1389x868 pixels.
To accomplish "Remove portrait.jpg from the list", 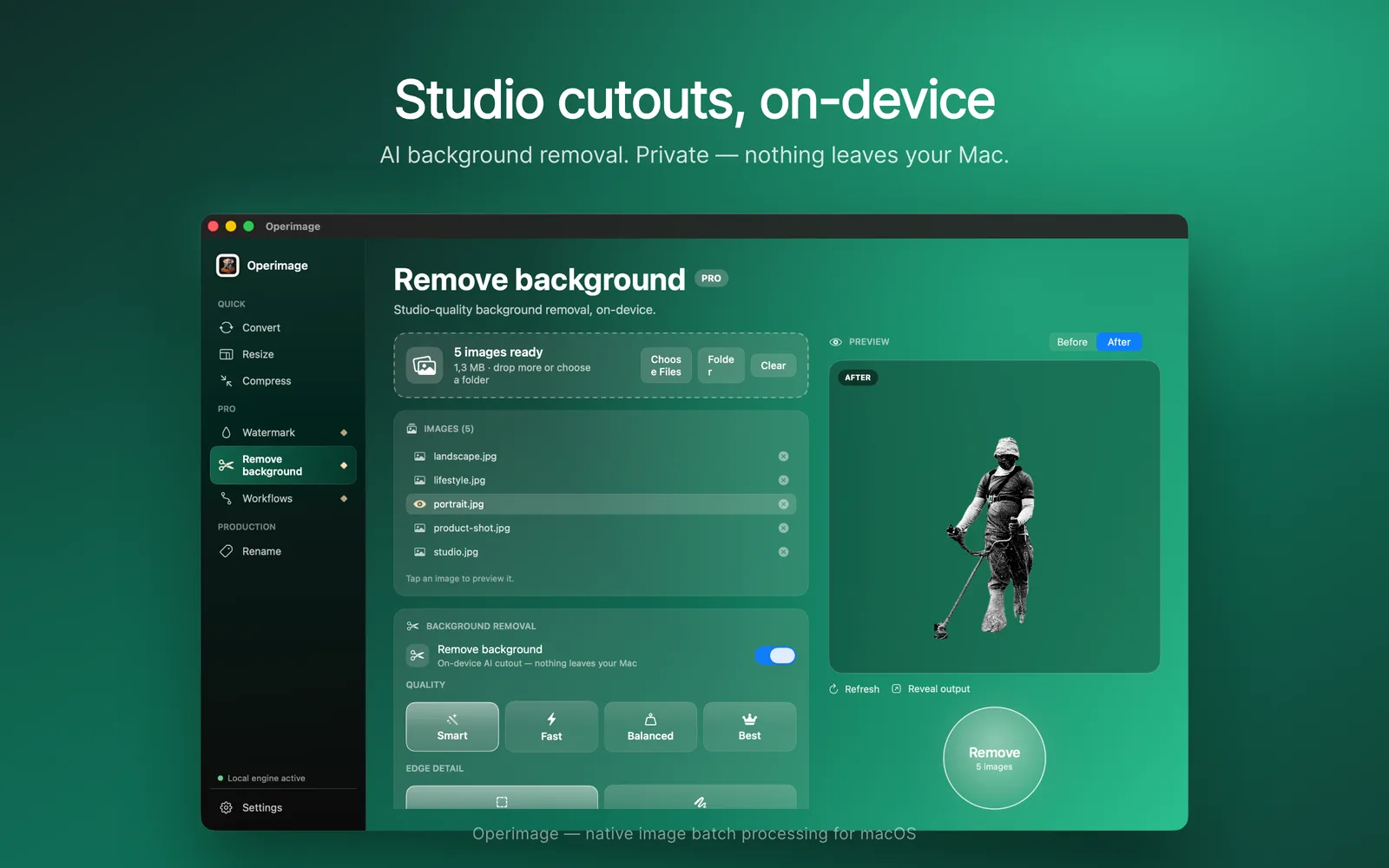I will point(783,504).
